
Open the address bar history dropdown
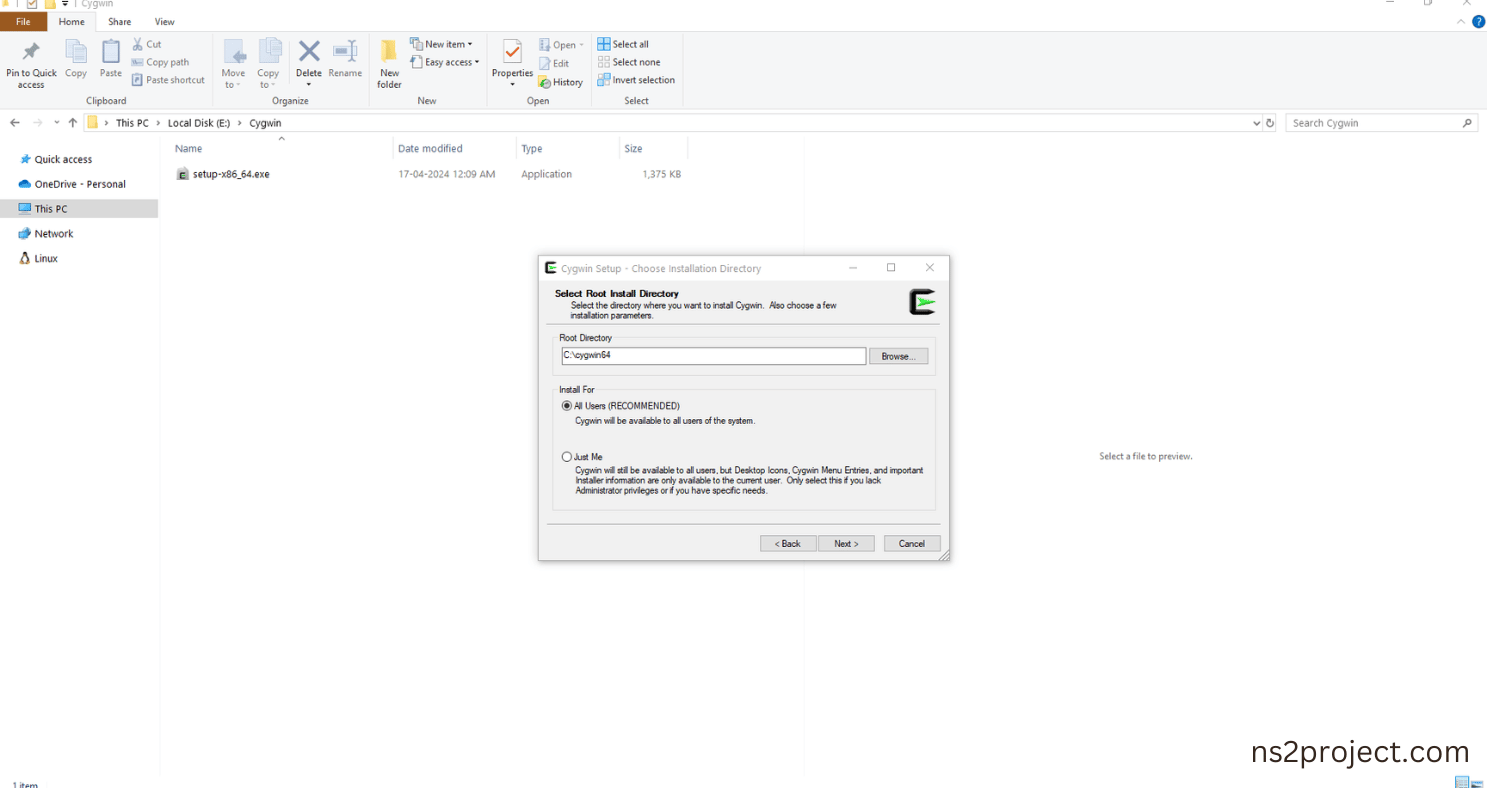(1256, 123)
